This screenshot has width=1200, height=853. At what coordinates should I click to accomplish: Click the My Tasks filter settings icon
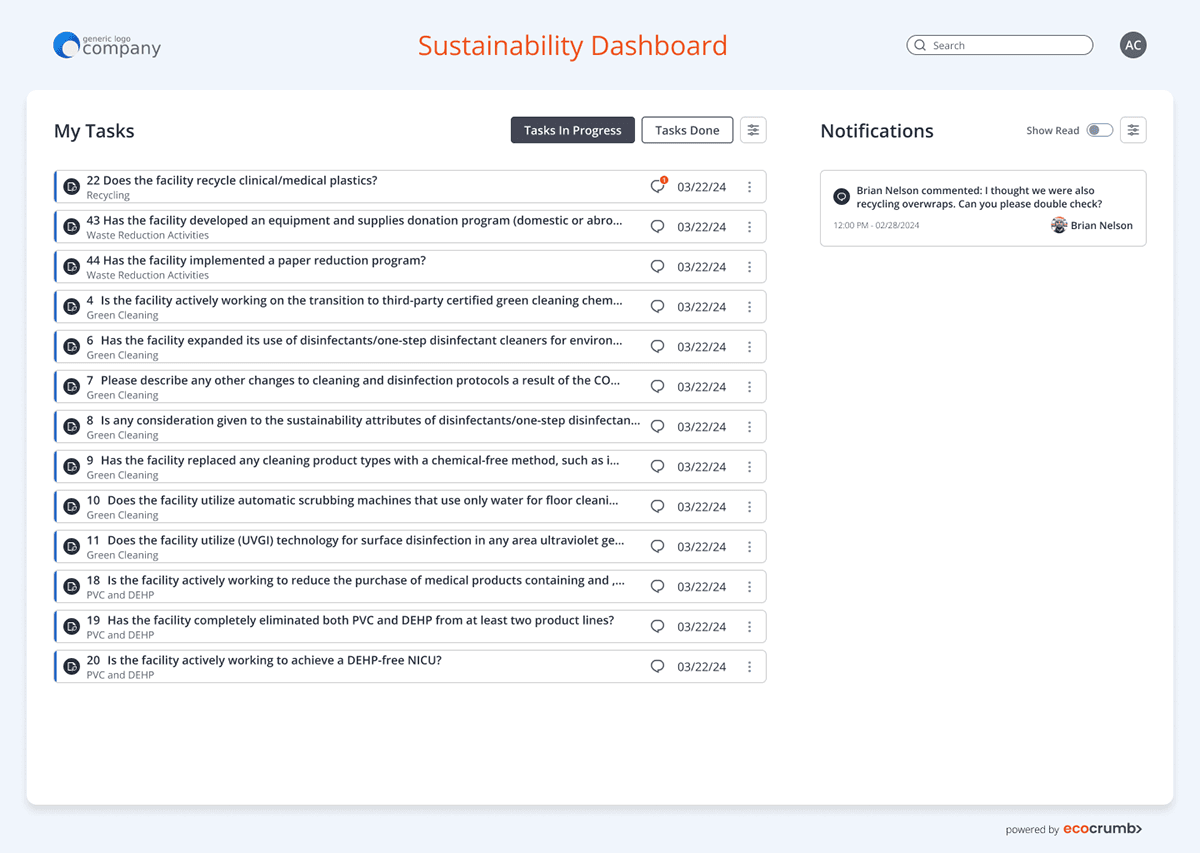point(753,130)
